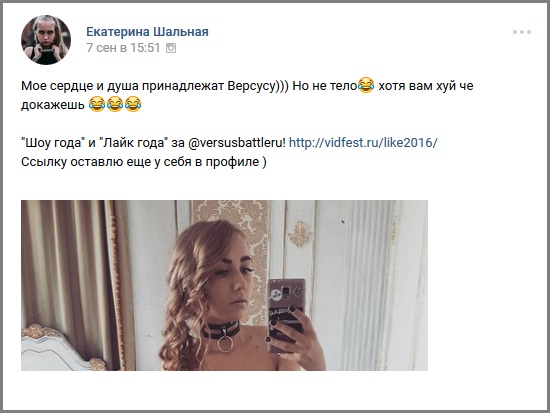Open the attached mirror selfie photo
Viewport: 550px width, 413px height.
tap(224, 285)
